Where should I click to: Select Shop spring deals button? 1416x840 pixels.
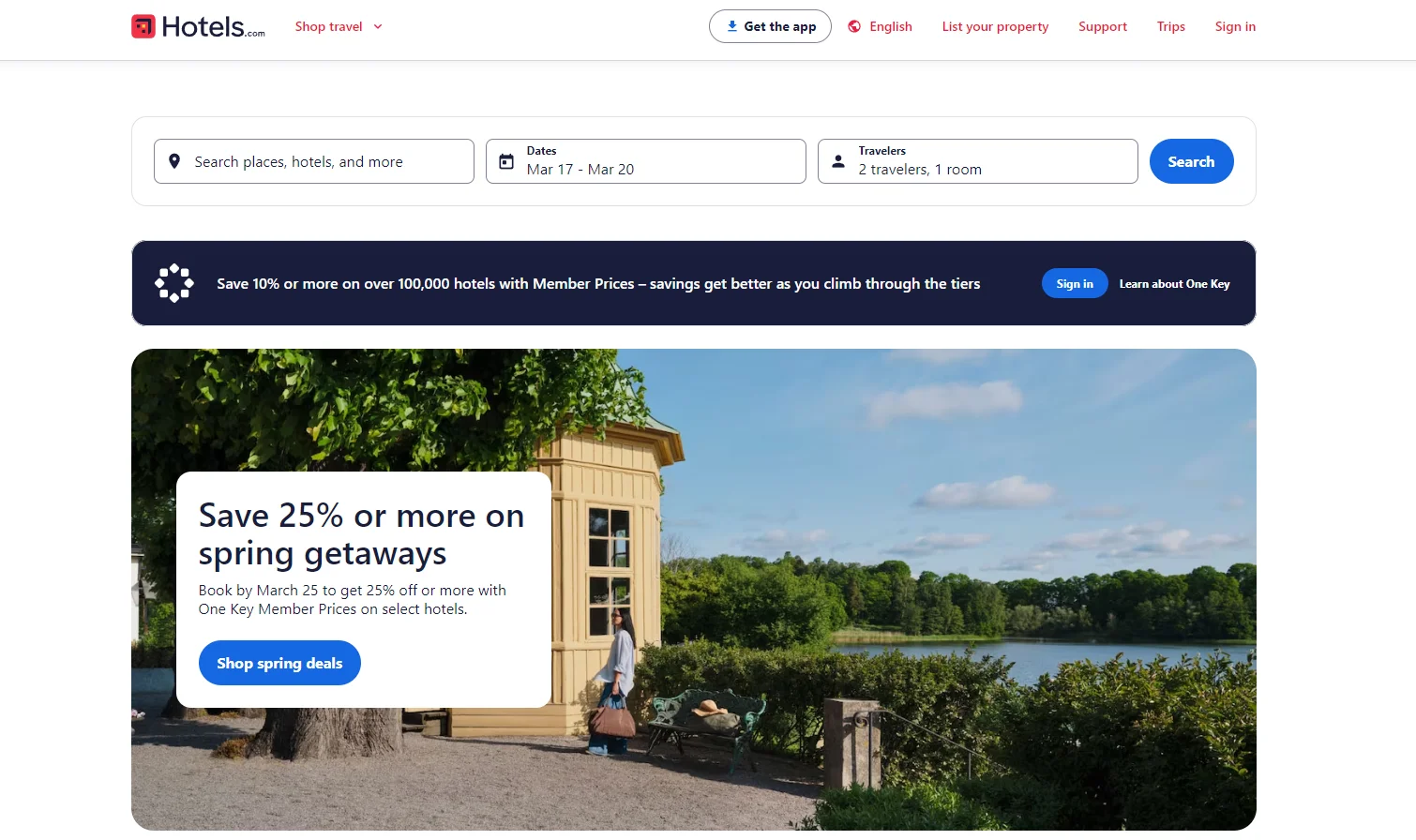[279, 663]
